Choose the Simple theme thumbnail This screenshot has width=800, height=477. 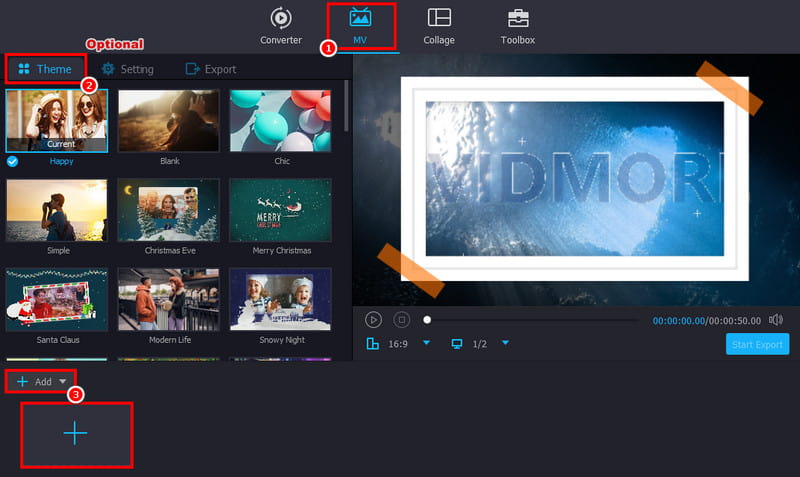point(57,210)
